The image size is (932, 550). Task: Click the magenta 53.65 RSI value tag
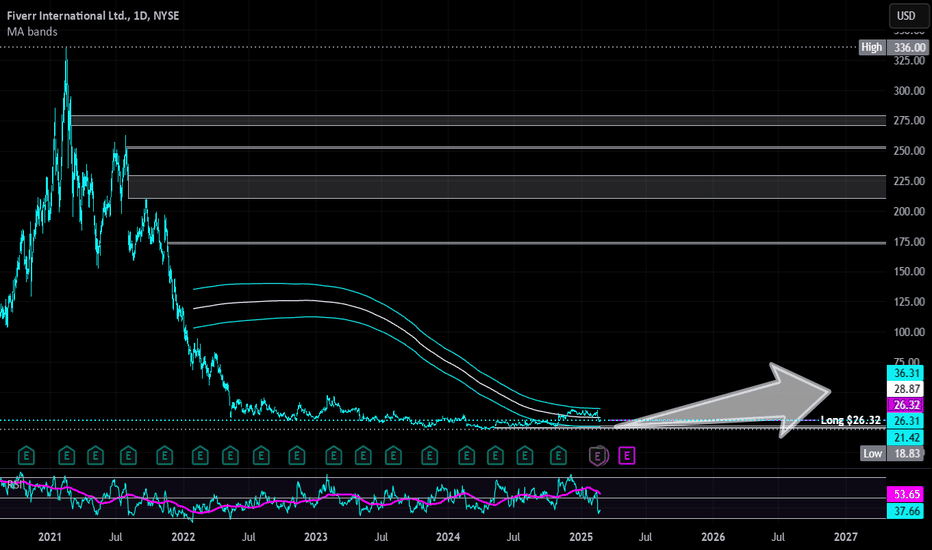click(x=903, y=495)
